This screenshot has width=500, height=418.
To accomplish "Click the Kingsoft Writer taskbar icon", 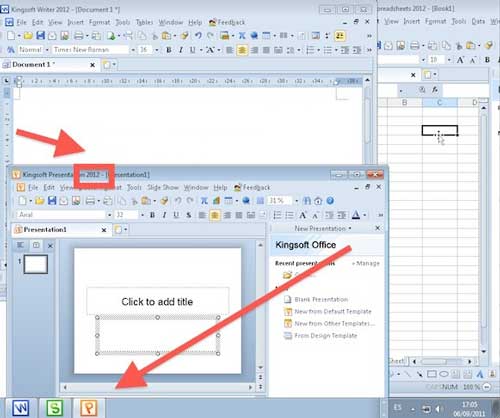I will (x=20, y=407).
